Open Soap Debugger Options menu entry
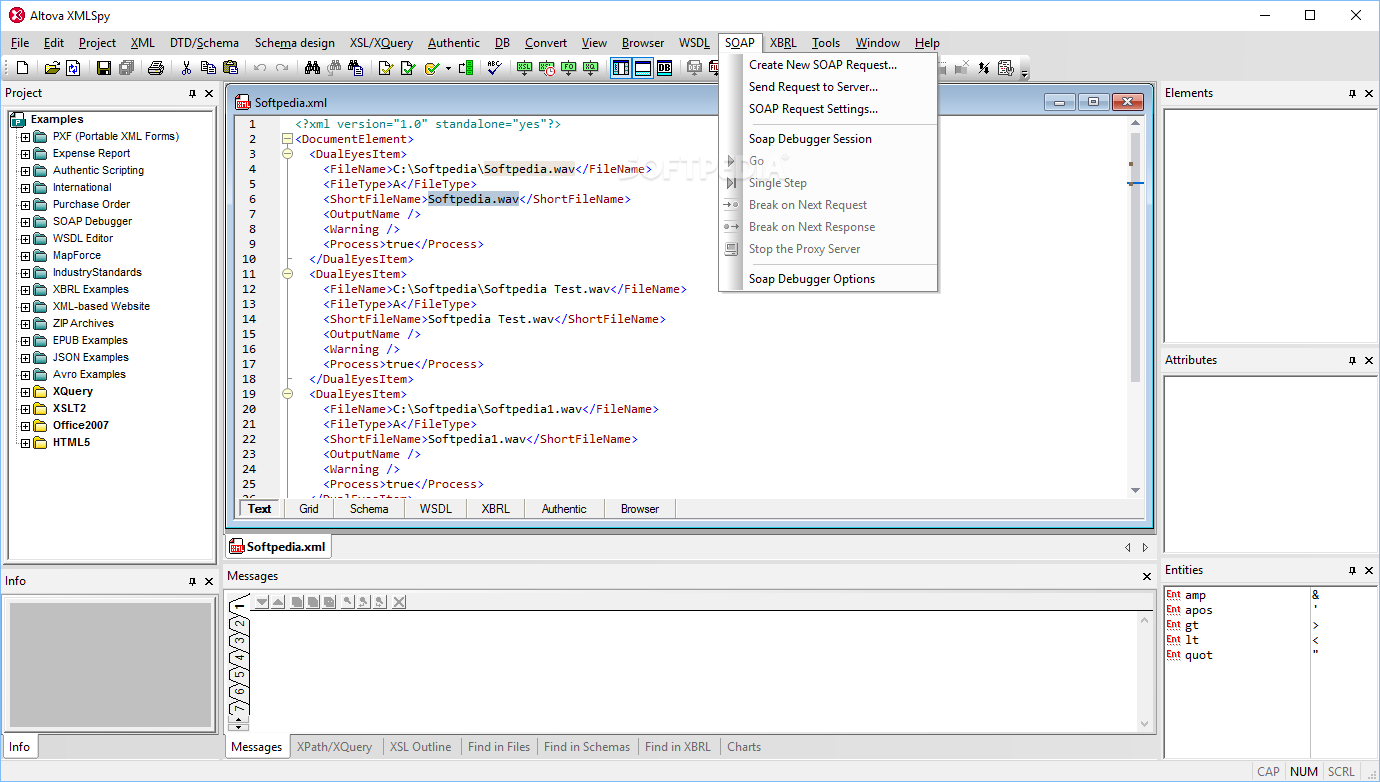The image size is (1380, 782). click(x=828, y=279)
